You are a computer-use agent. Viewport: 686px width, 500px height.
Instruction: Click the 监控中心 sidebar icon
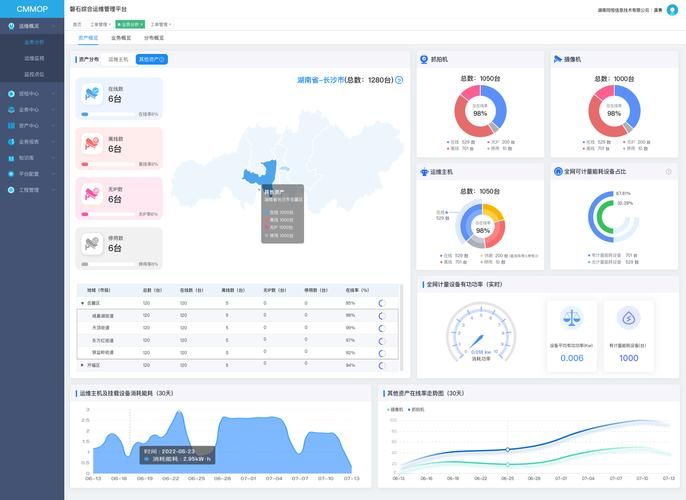point(11,94)
